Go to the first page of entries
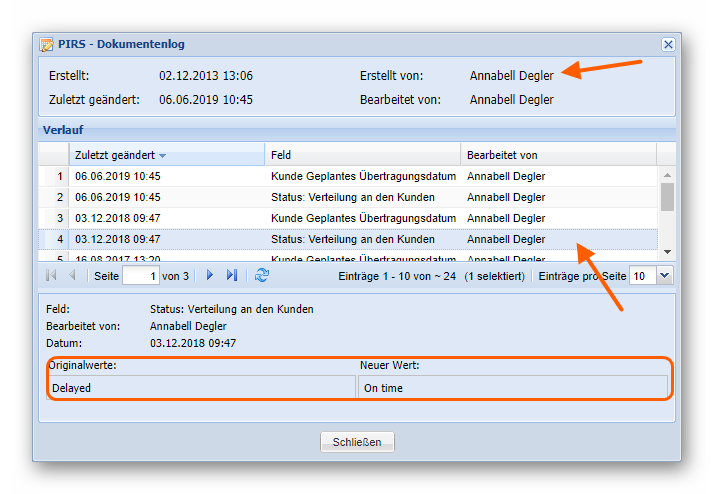The height and width of the screenshot is (494, 714). pyautogui.click(x=51, y=275)
